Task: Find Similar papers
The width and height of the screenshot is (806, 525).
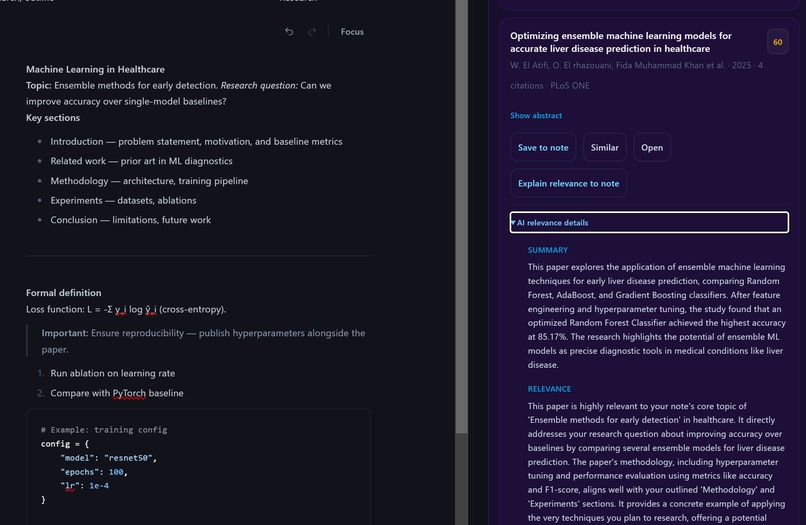Action: [604, 148]
